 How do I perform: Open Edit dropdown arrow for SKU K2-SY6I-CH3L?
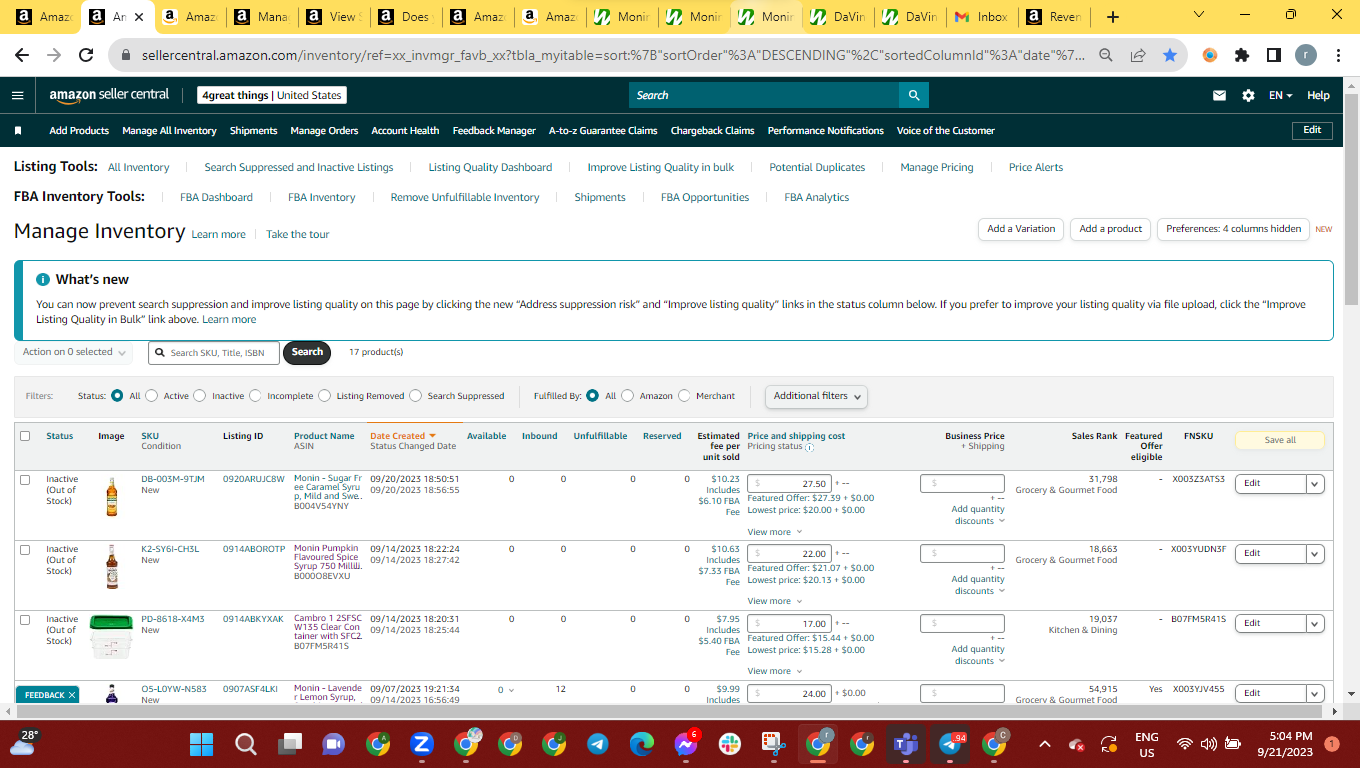click(1315, 553)
